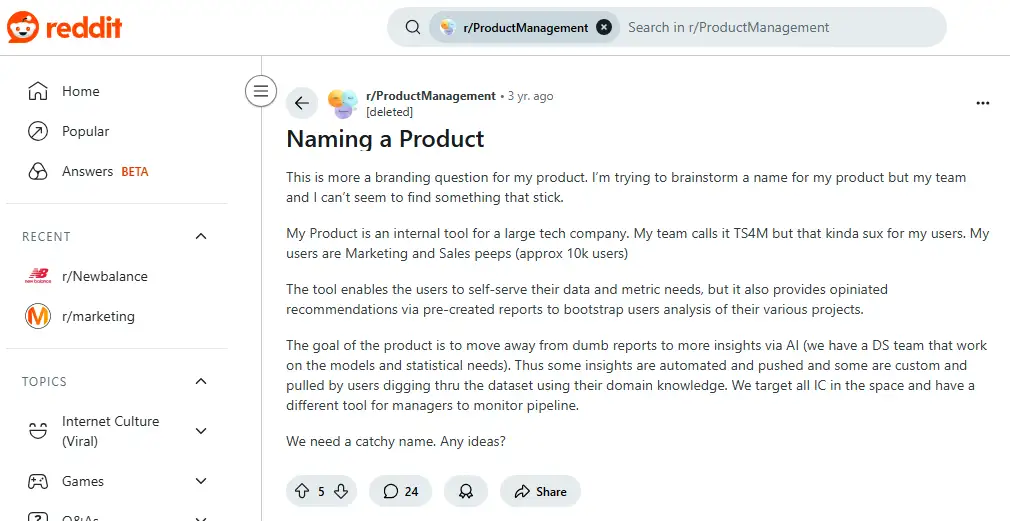This screenshot has height=521, width=1010.
Task: Remove r/ProductManagement search filter
Action: tap(604, 27)
